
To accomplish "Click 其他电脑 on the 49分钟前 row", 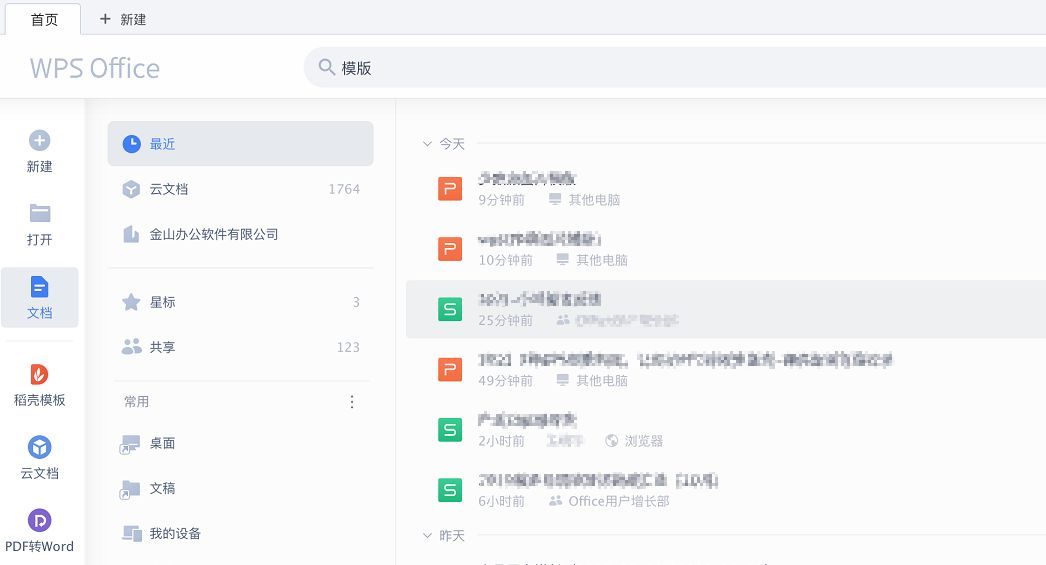I will (x=602, y=380).
